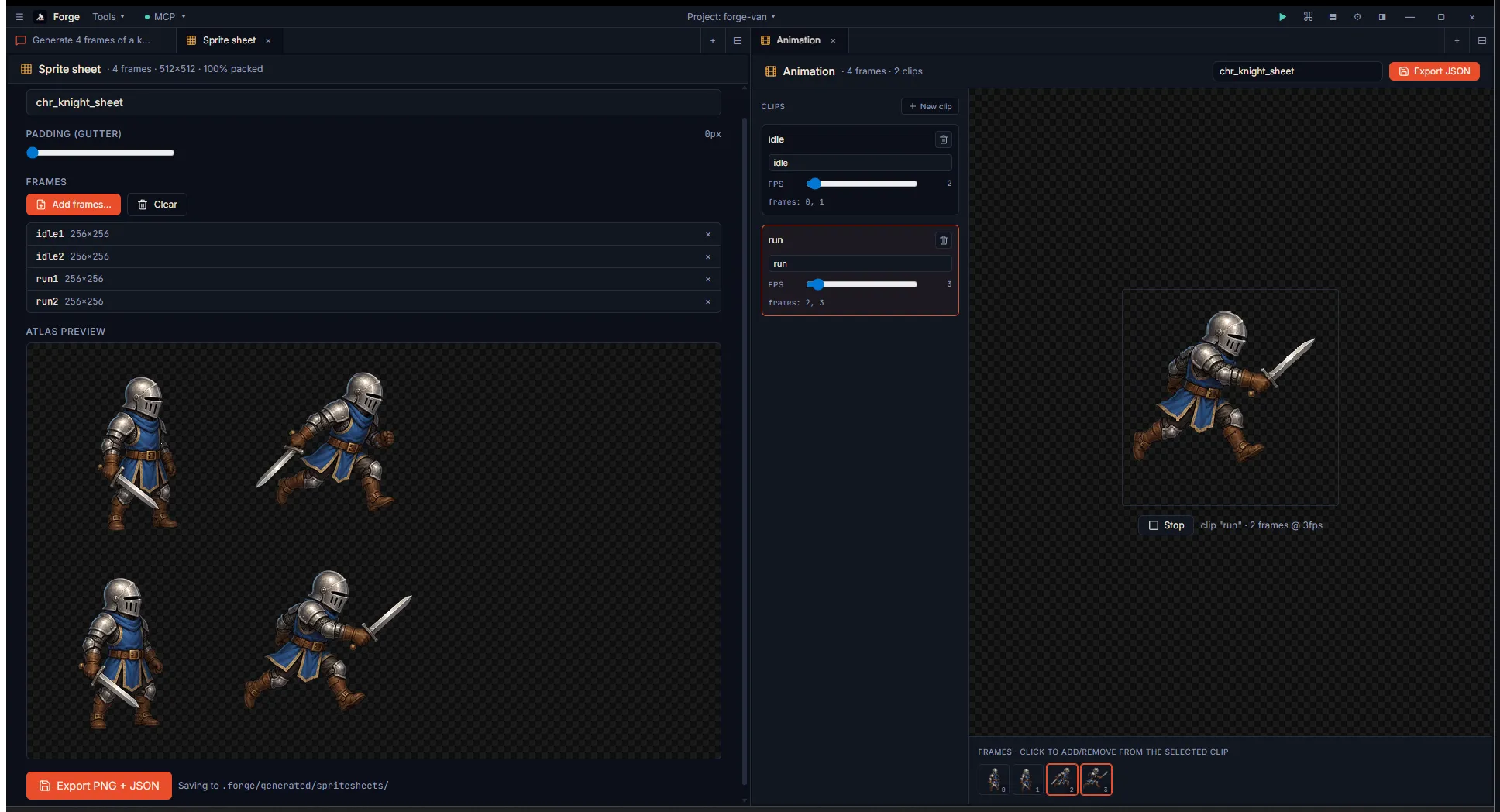Viewport: 1500px width, 812px height.
Task: Toggle frame 1 thumbnail in selected clip
Action: coord(1028,779)
